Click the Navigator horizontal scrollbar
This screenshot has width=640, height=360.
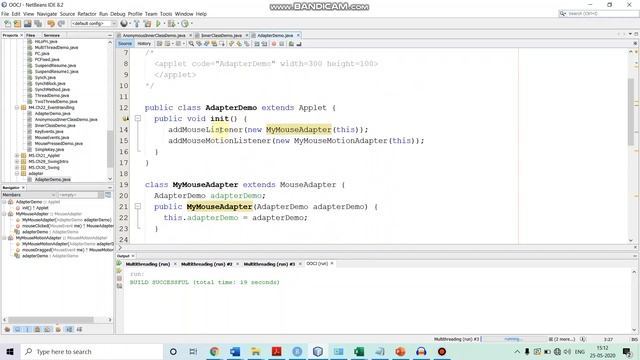tap(51, 320)
